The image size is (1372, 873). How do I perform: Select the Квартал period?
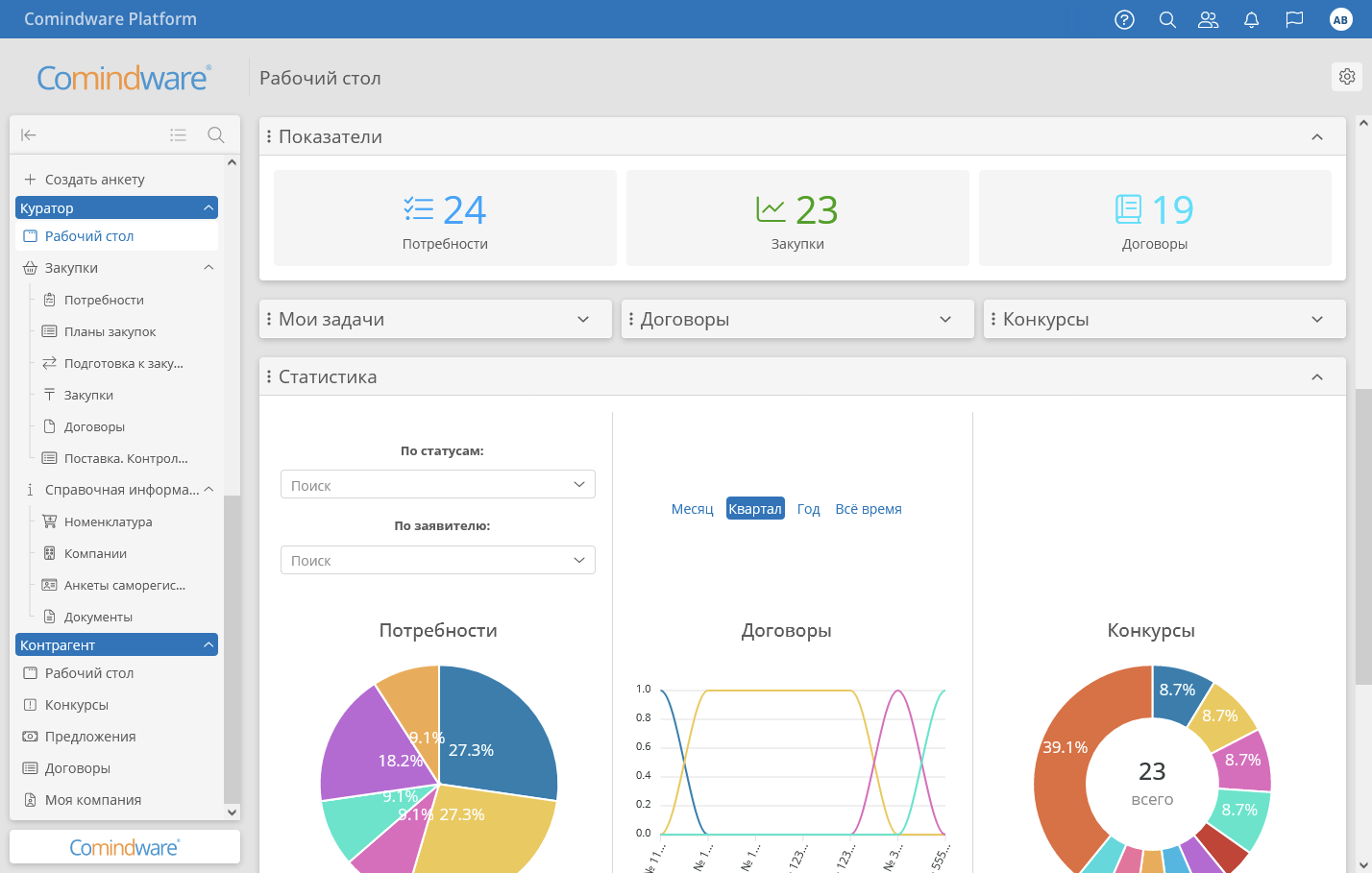(755, 509)
